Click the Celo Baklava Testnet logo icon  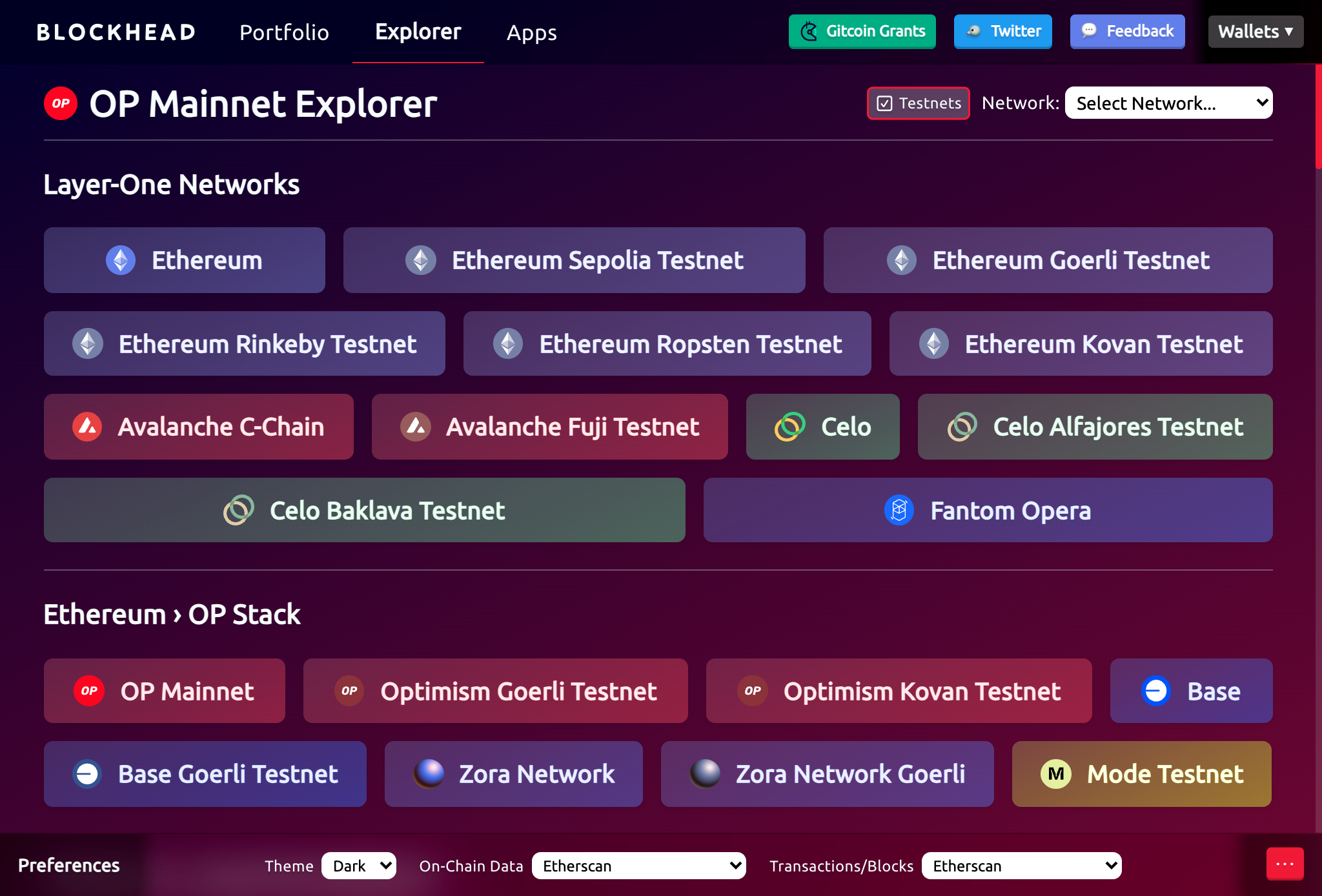[x=239, y=510]
